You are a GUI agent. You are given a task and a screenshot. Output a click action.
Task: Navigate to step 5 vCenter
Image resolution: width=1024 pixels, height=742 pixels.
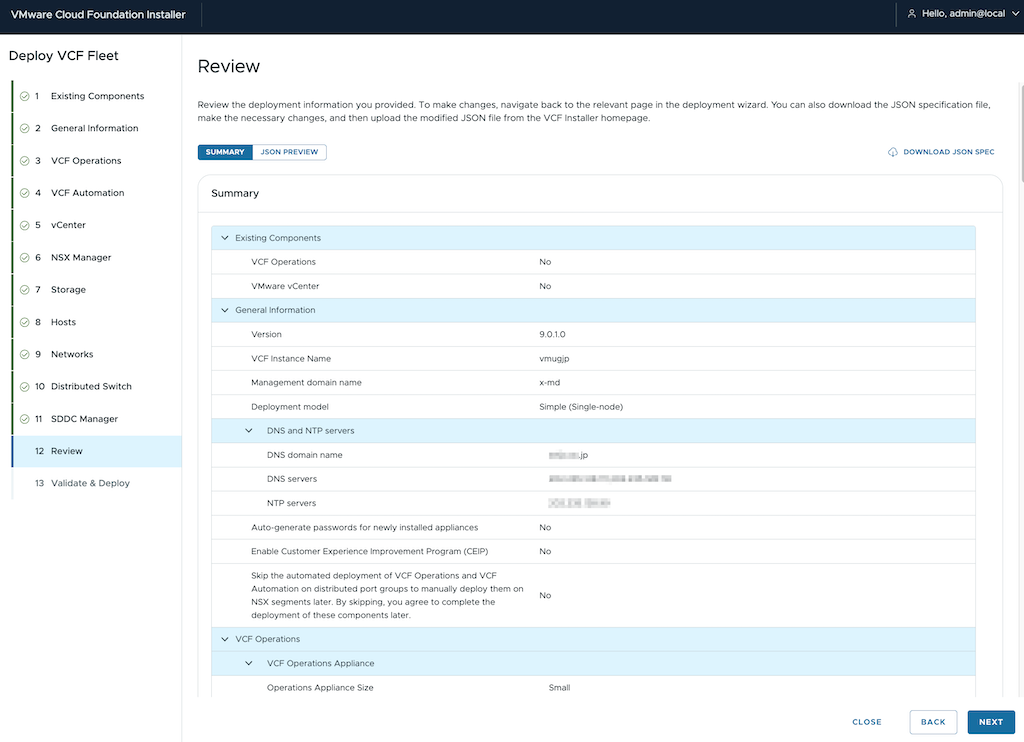[97, 225]
